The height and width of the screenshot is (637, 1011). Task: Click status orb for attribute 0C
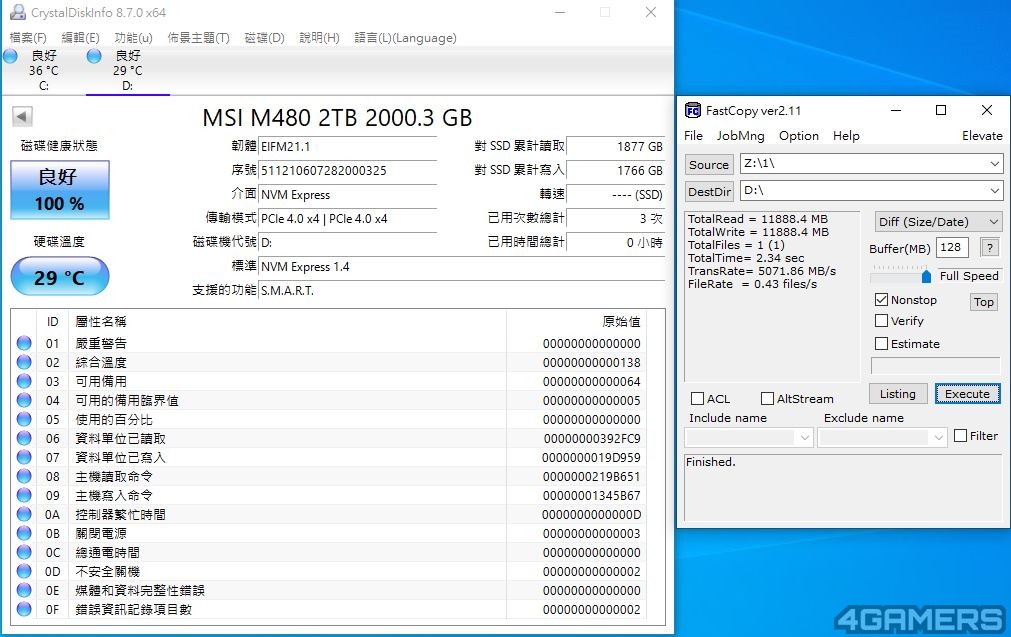tap(25, 553)
